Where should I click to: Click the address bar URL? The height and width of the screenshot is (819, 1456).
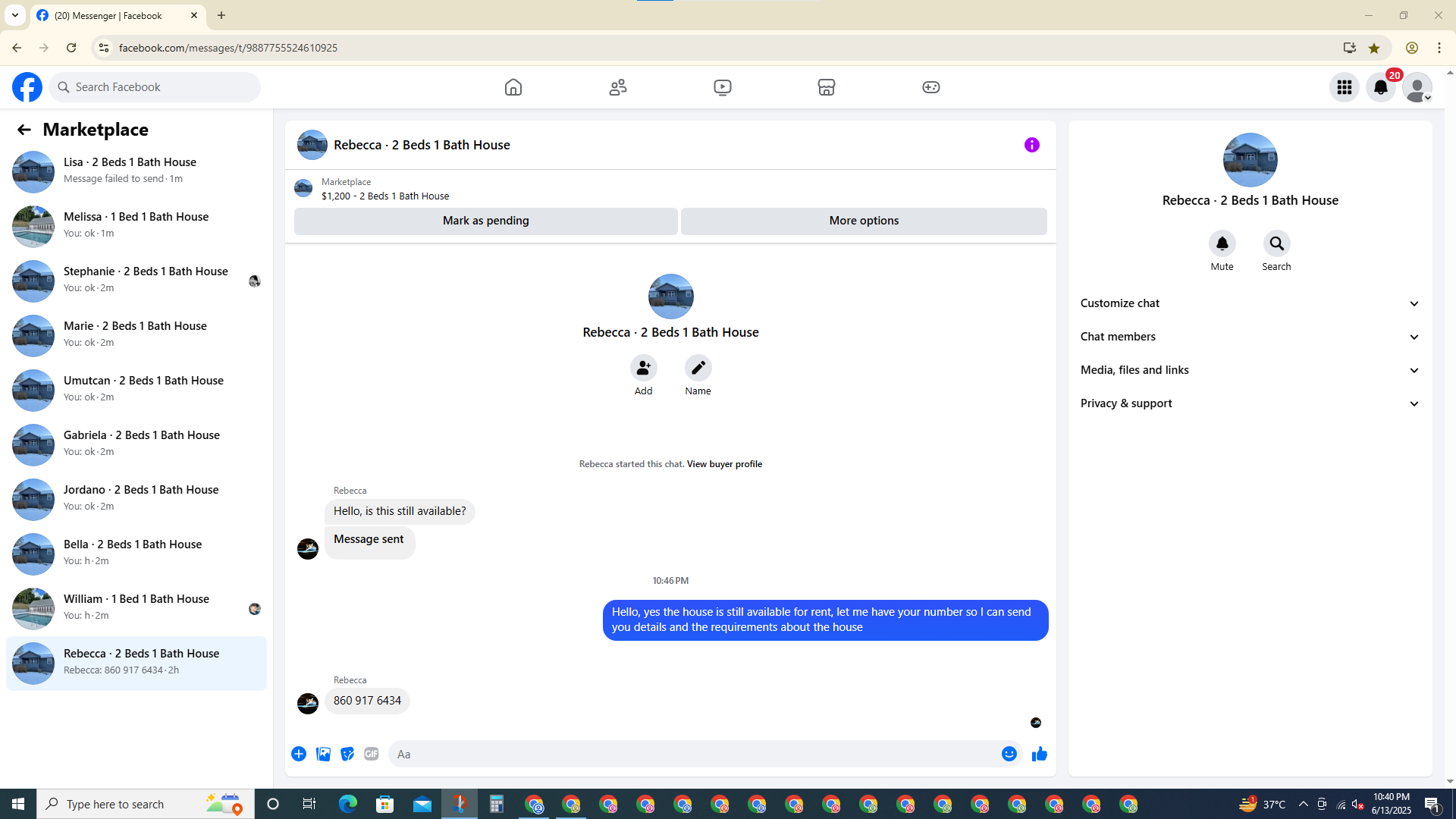click(228, 48)
